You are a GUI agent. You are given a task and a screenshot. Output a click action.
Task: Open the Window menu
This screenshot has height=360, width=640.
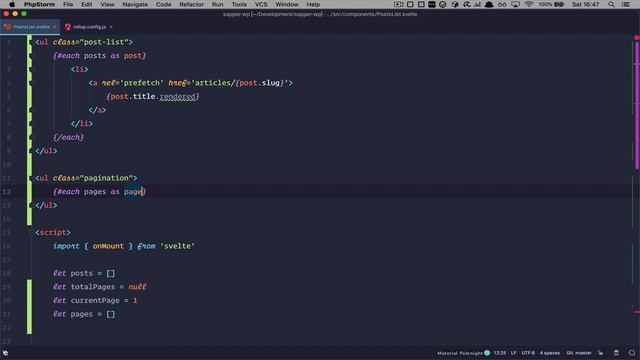(x=287, y=4)
